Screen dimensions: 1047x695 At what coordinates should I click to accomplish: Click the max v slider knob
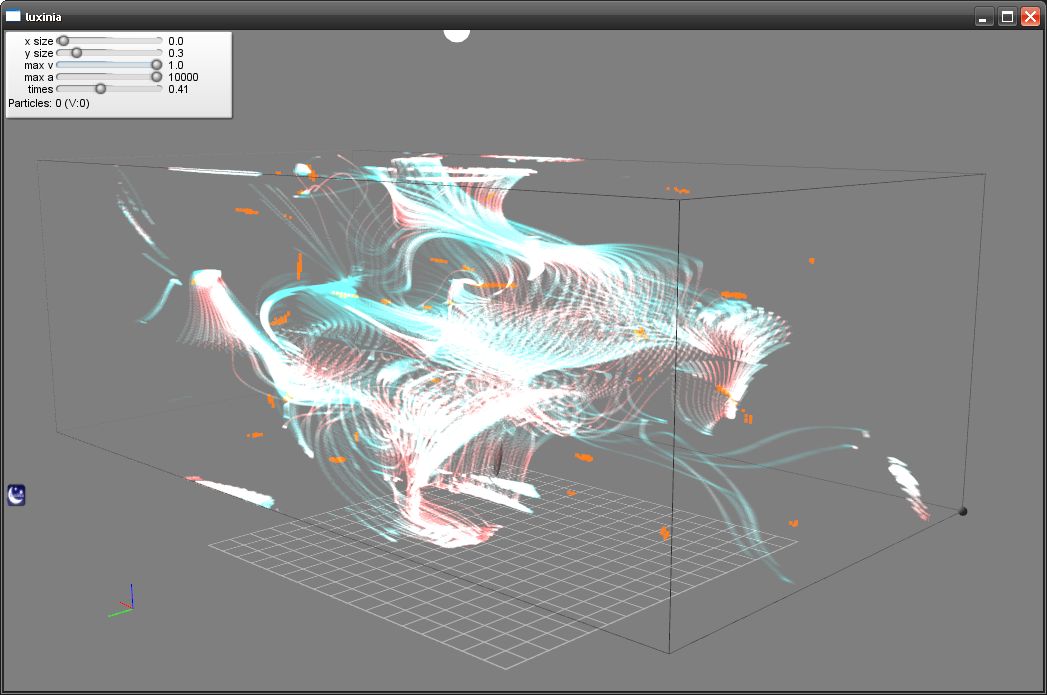tap(156, 65)
